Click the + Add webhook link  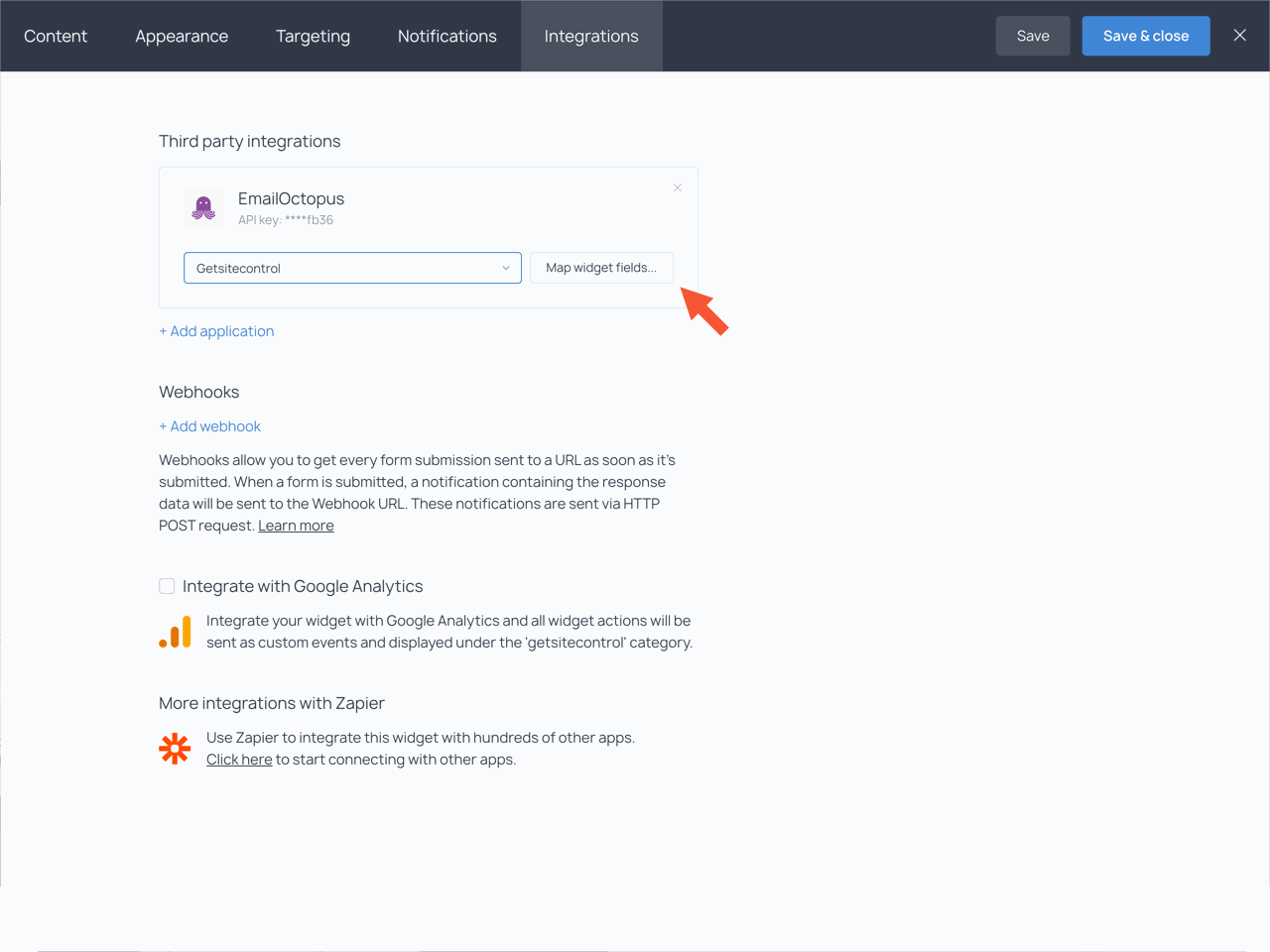click(209, 426)
